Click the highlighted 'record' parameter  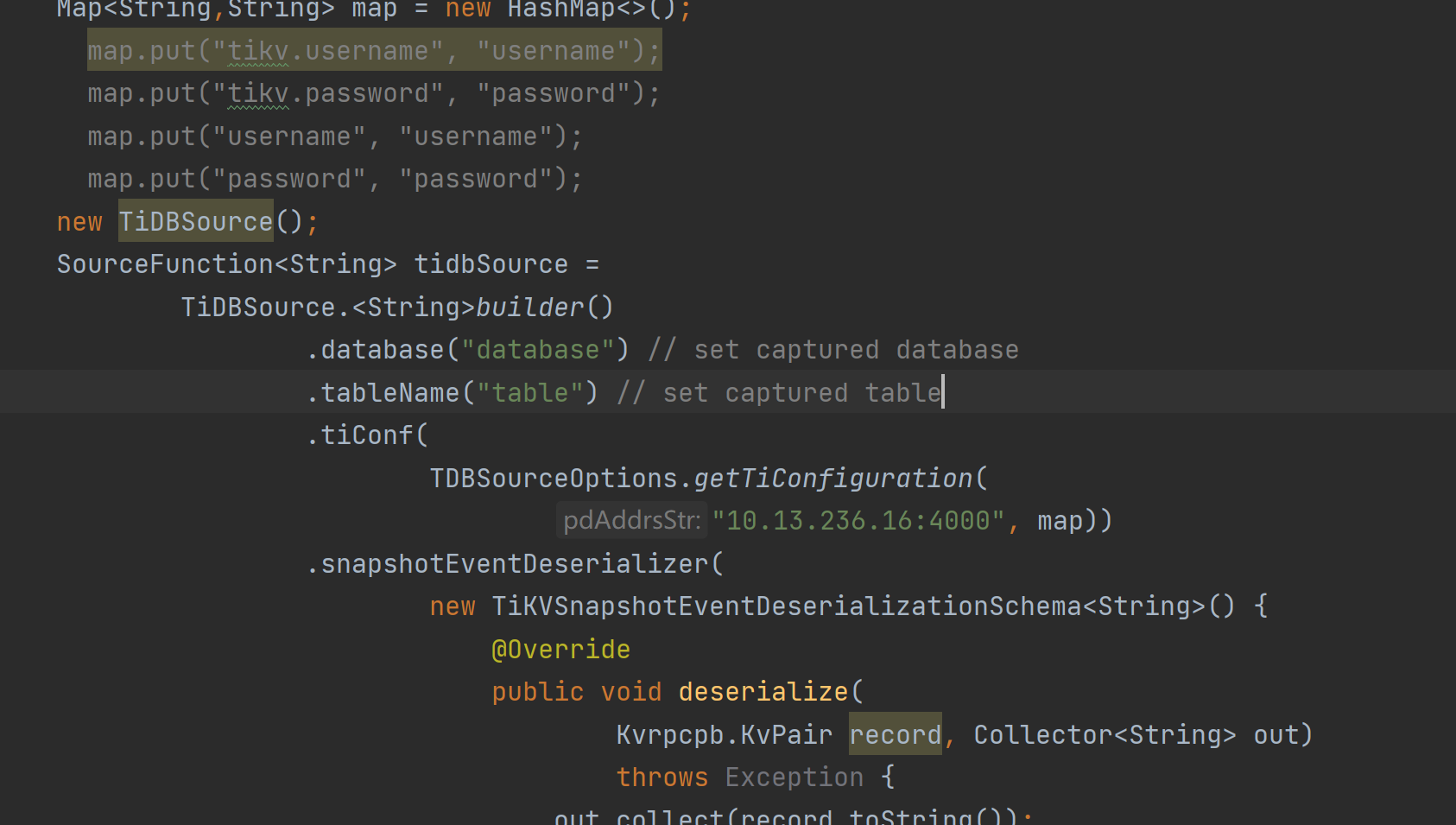click(896, 734)
